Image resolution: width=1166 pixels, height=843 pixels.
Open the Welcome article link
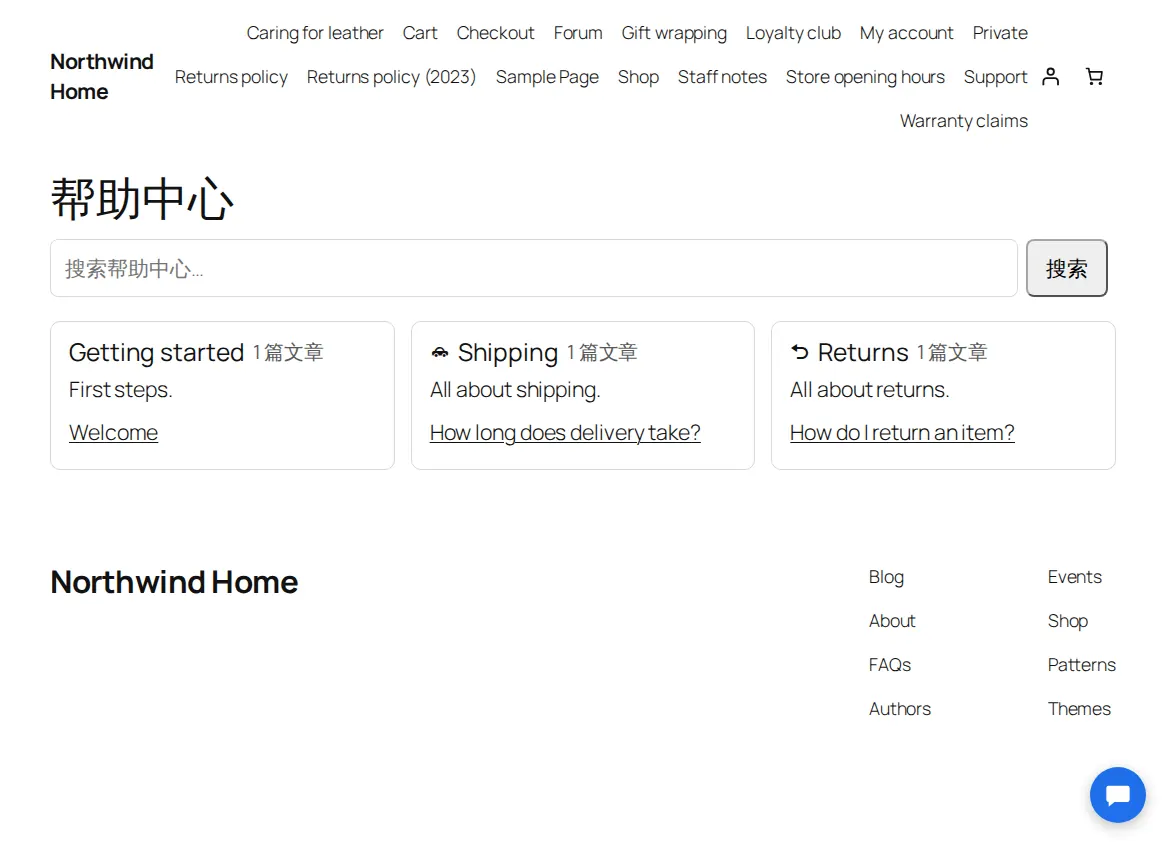pyautogui.click(x=113, y=433)
